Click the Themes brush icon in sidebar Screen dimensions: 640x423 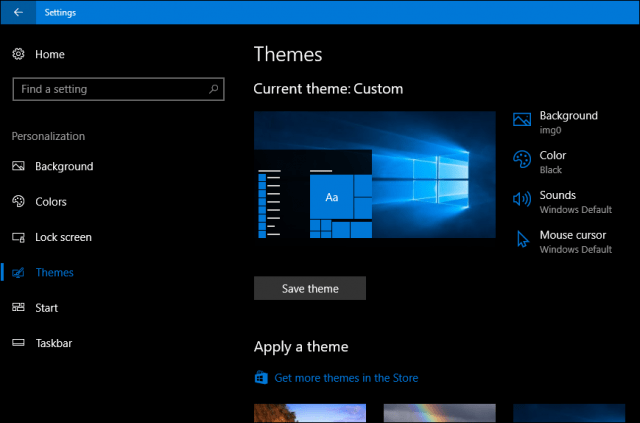pyautogui.click(x=18, y=272)
